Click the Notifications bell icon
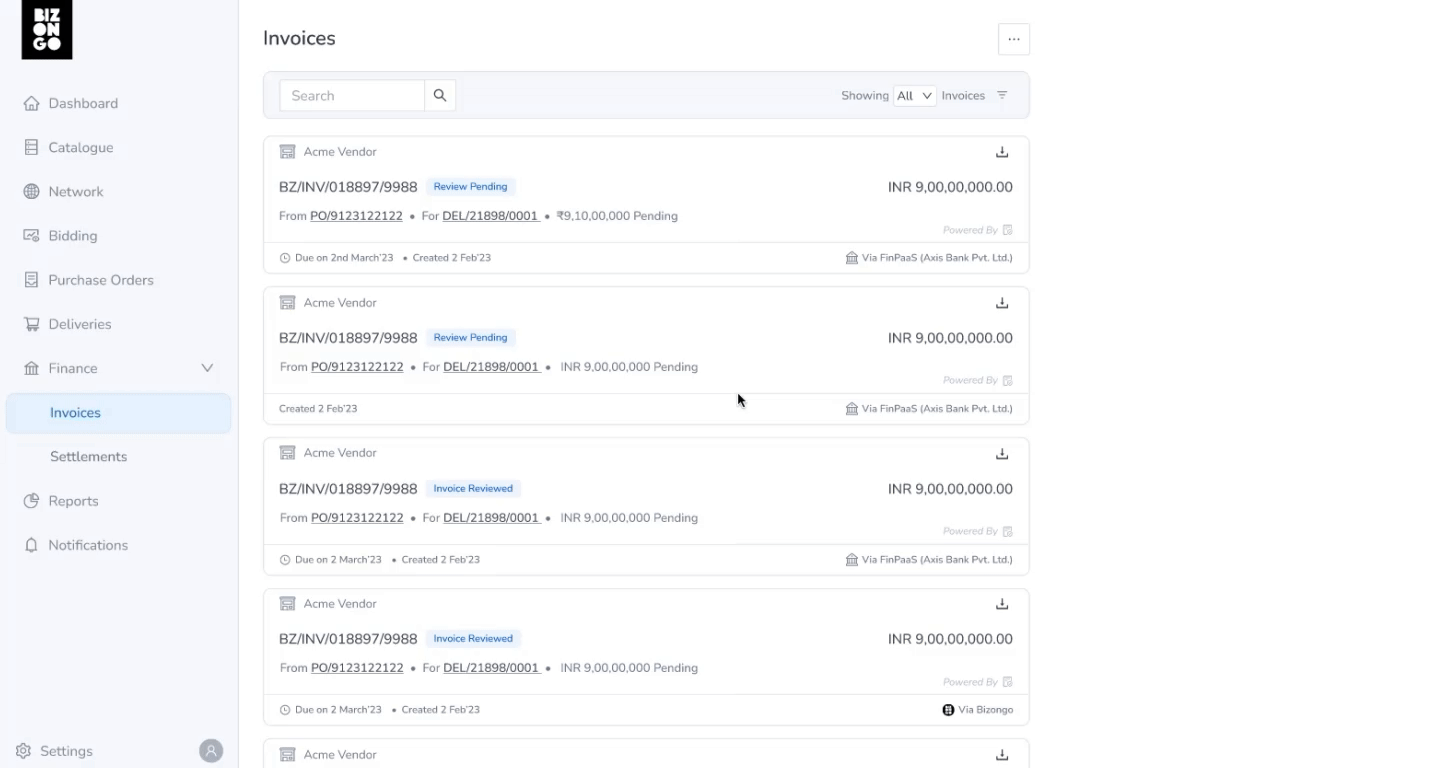The height and width of the screenshot is (768, 1440). click(31, 545)
